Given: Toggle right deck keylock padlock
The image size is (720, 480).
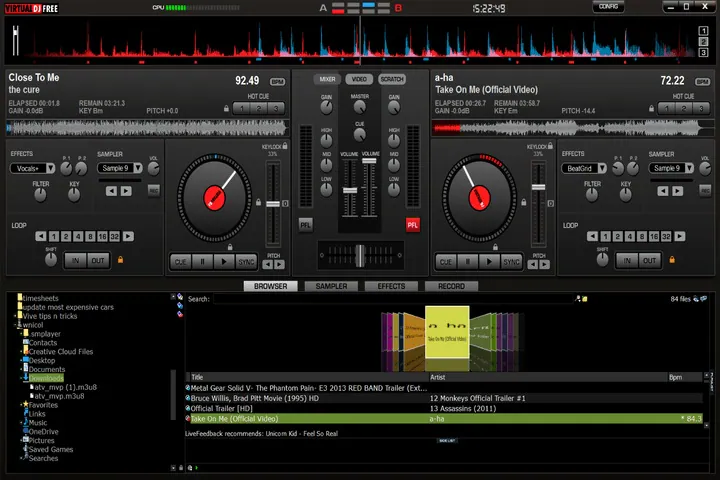Looking at the screenshot, I should click(551, 146).
